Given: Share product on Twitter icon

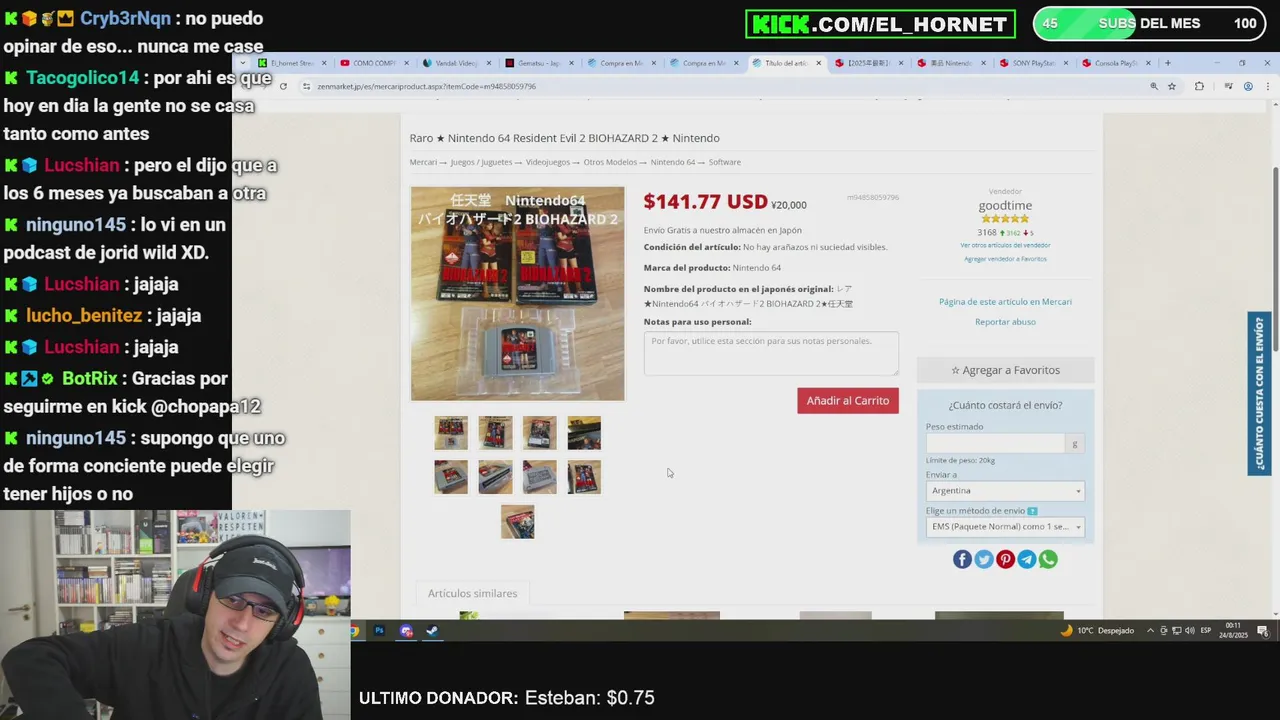Looking at the screenshot, I should pos(984,559).
